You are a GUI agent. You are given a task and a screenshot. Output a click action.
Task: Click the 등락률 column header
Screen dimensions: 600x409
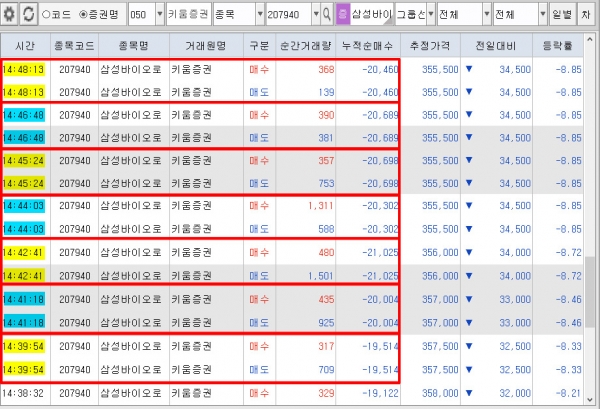tap(558, 46)
